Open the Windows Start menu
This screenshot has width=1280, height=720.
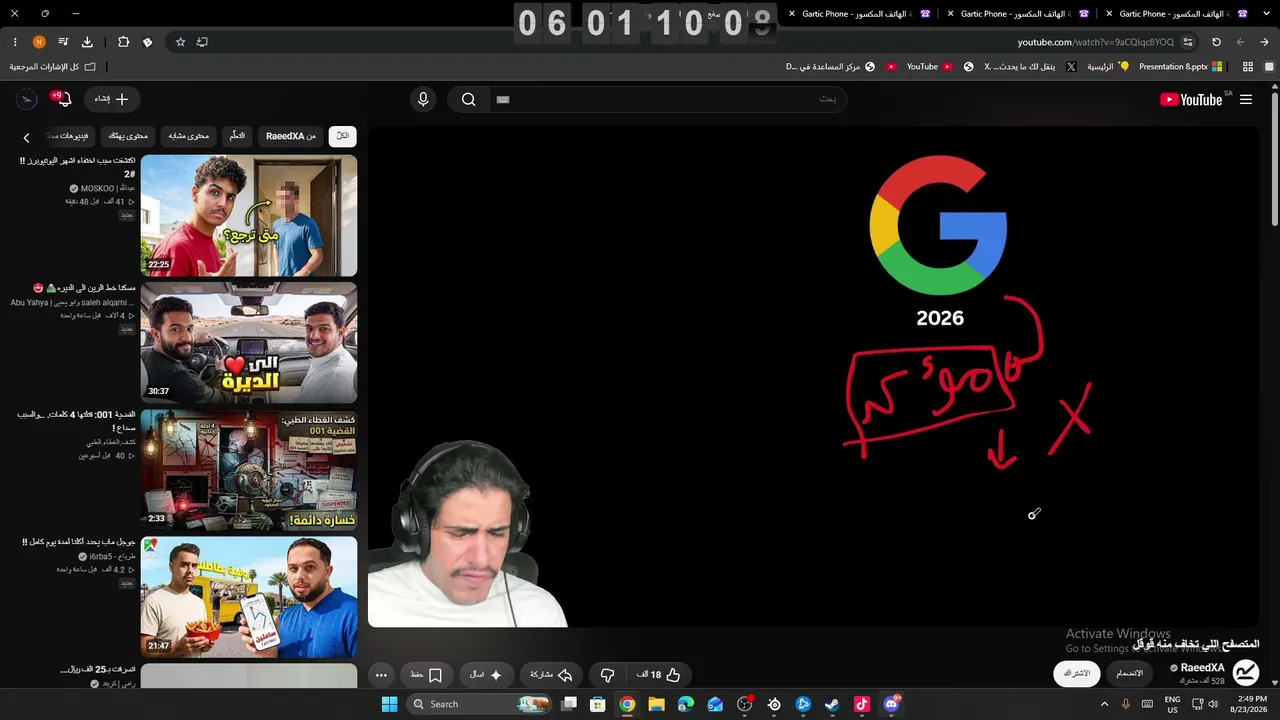[389, 704]
